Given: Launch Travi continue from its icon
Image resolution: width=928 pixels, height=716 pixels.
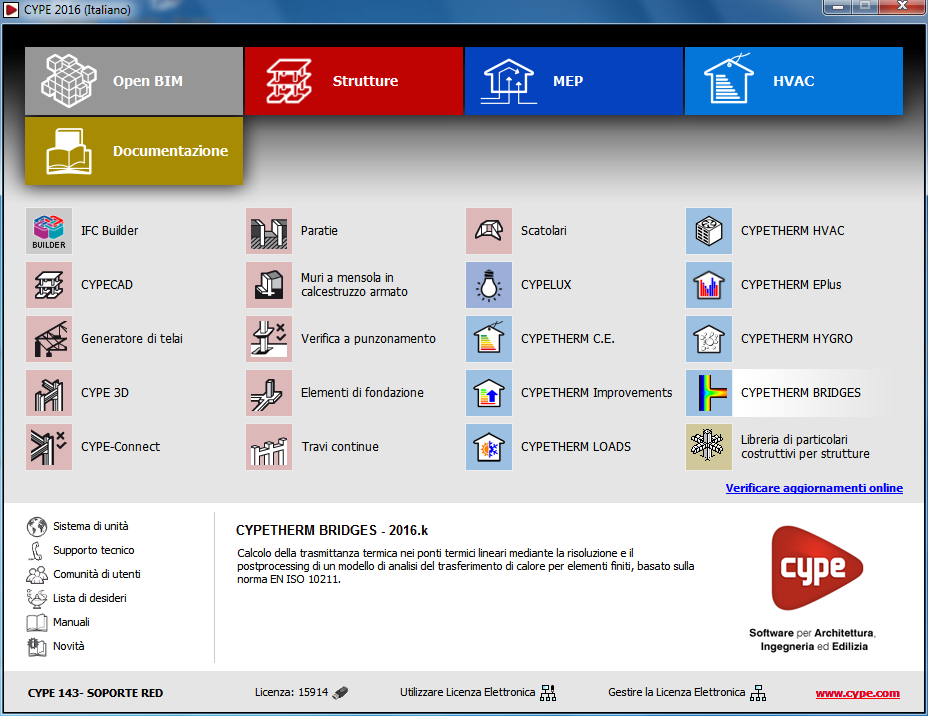Looking at the screenshot, I should pos(269,447).
